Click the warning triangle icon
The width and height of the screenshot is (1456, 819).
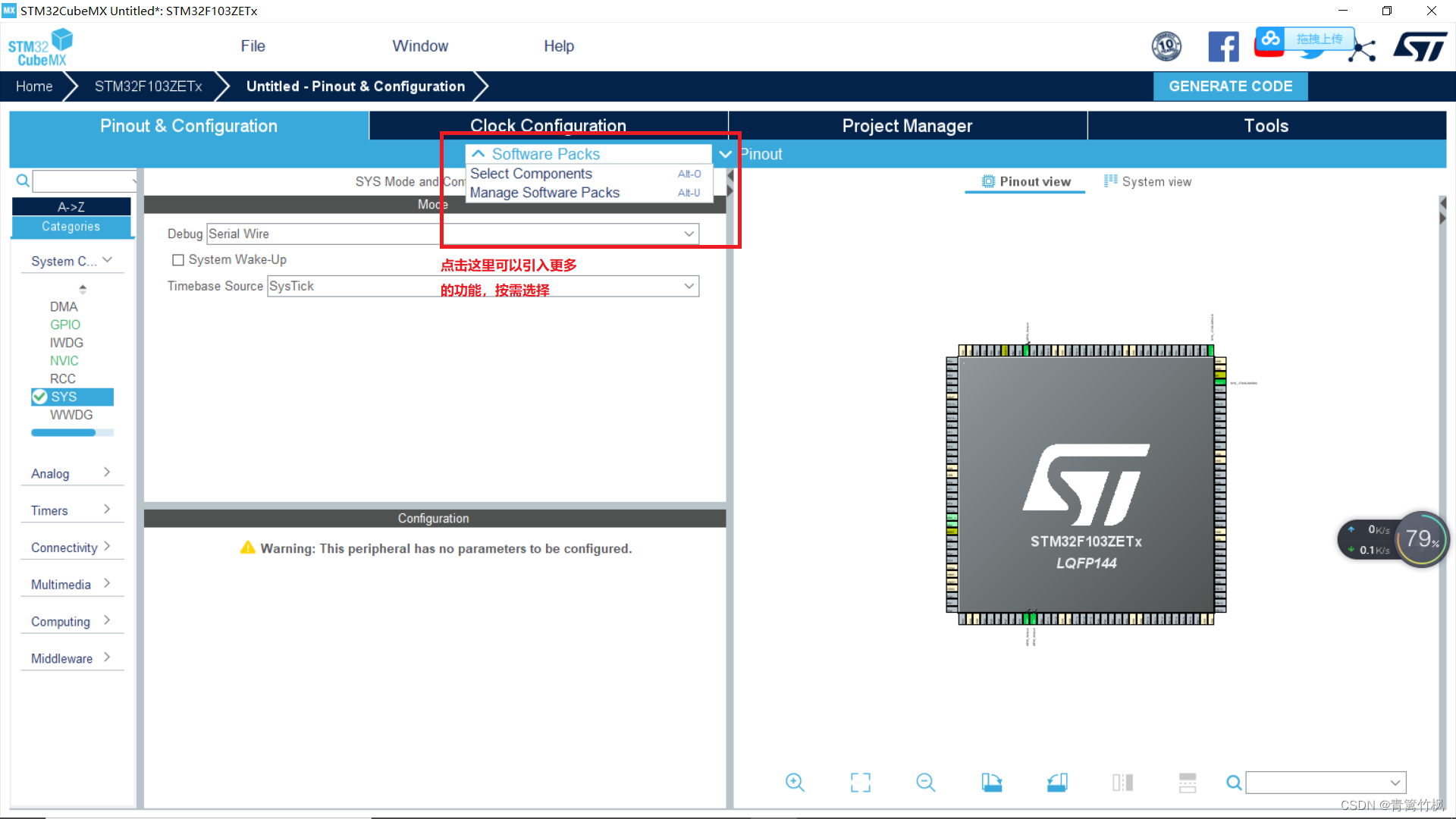[248, 548]
